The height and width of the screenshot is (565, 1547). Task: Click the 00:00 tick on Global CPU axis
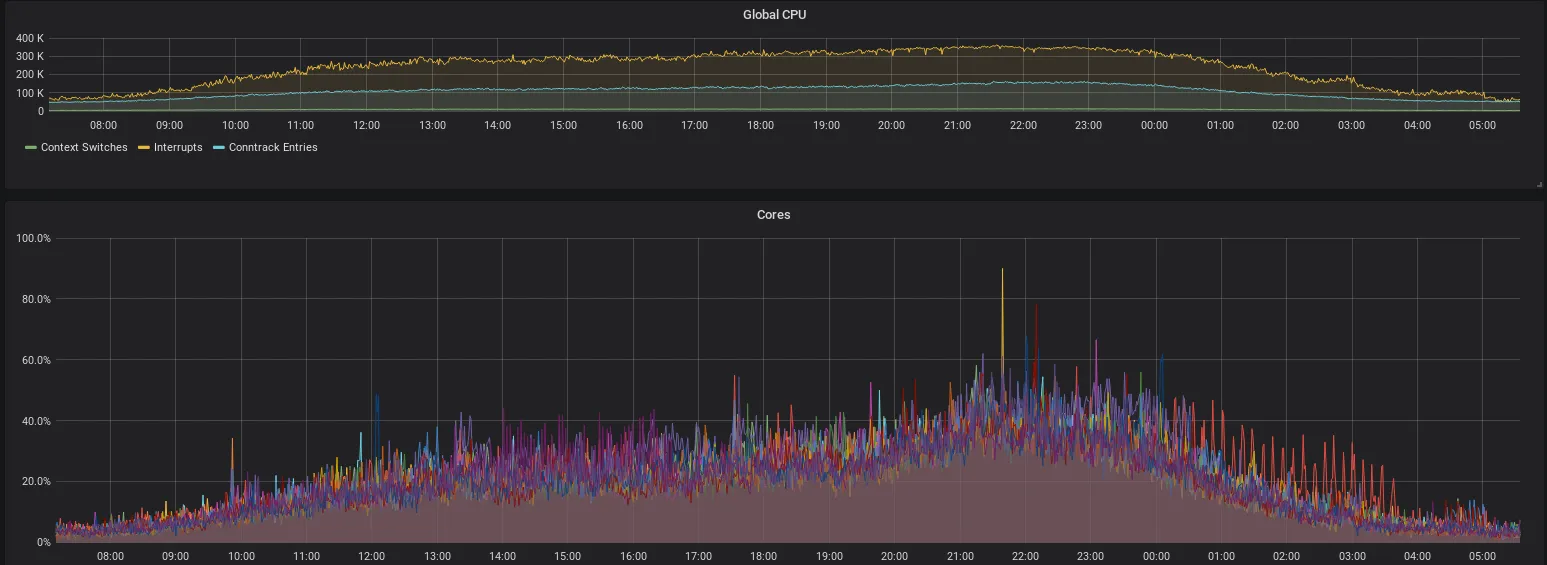1154,125
